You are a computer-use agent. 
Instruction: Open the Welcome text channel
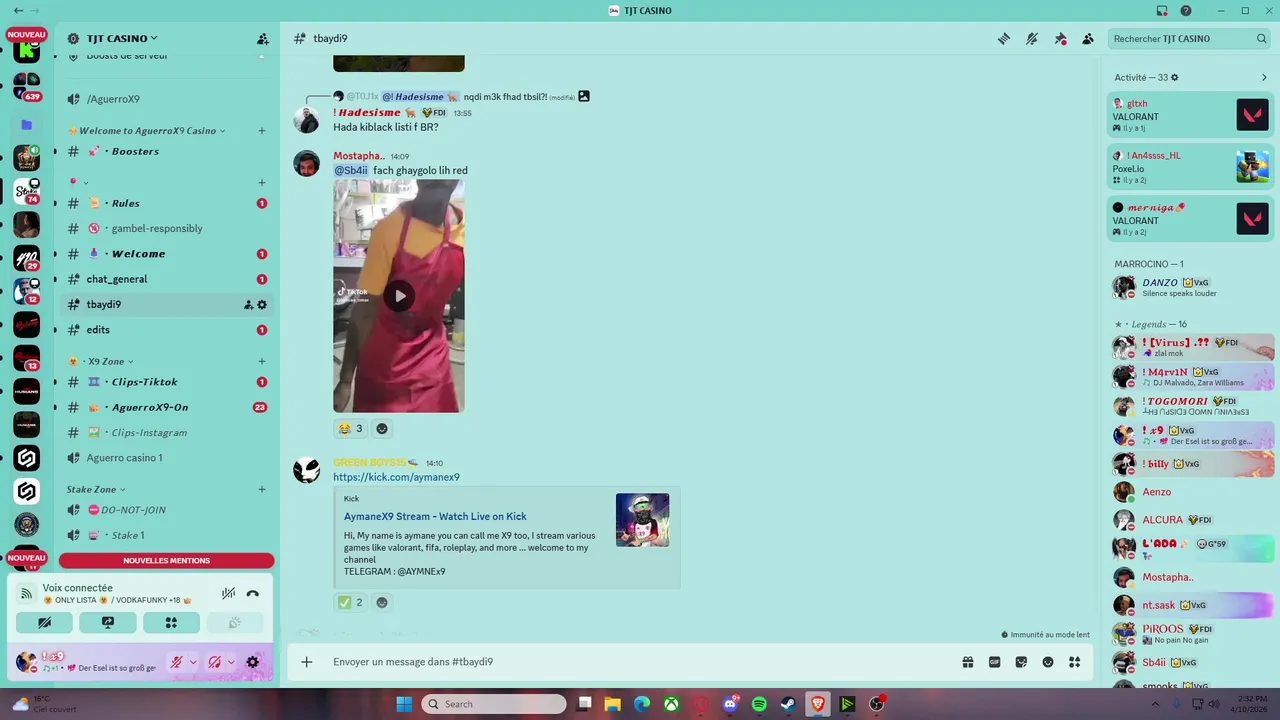[x=166, y=254]
